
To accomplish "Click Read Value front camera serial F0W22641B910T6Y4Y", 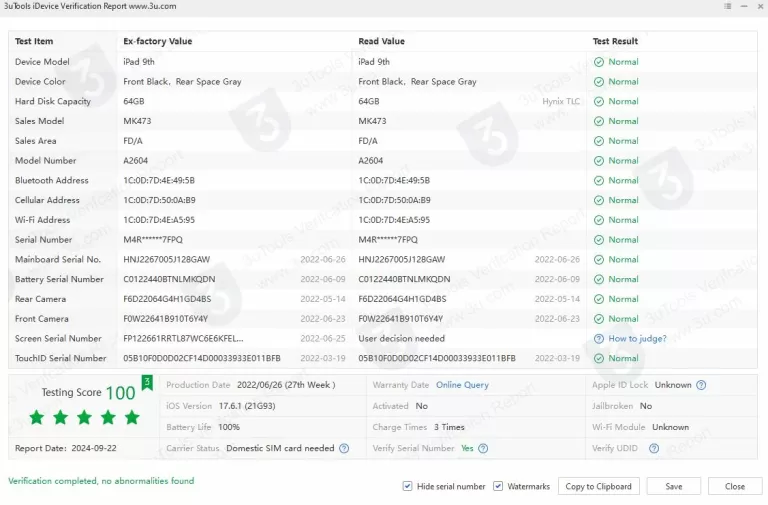I will coord(401,319).
